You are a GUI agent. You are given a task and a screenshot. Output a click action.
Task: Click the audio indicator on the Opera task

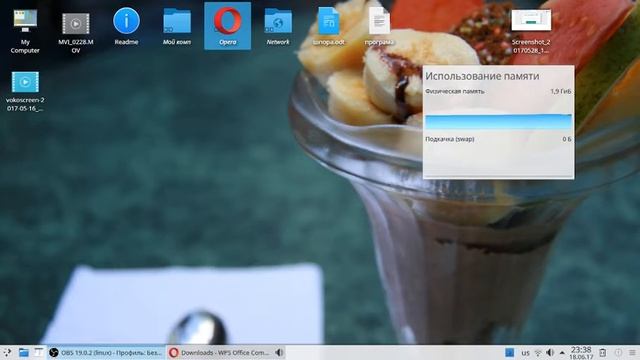pos(279,353)
